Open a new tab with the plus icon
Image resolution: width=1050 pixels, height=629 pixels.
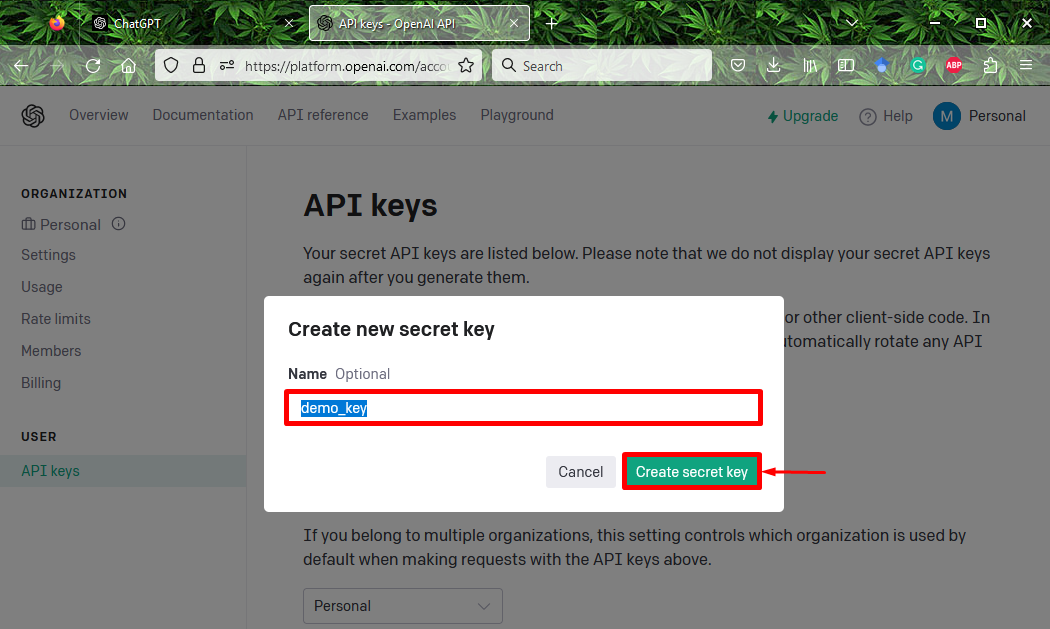pos(552,23)
